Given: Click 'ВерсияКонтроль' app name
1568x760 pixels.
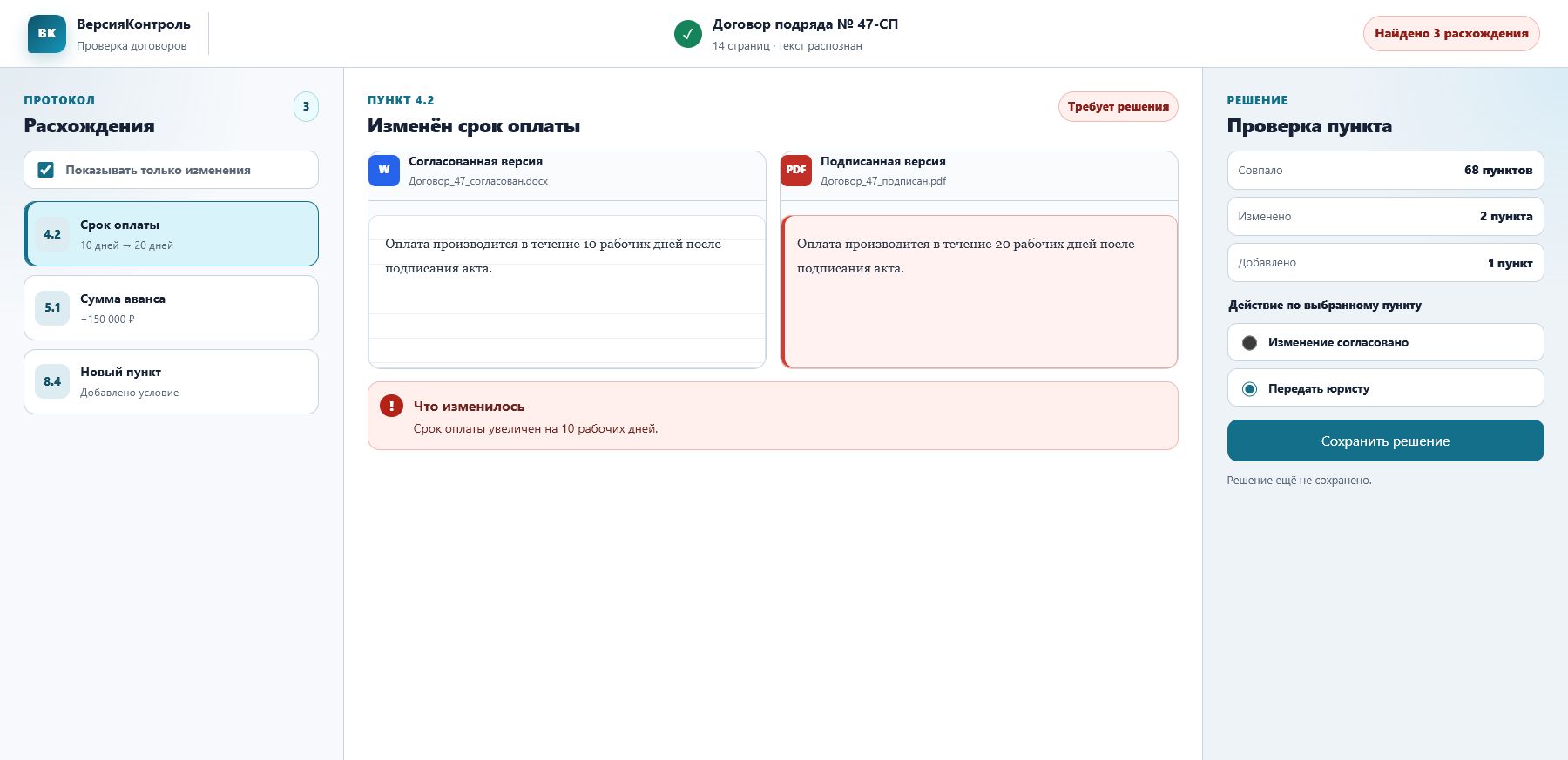Looking at the screenshot, I should tap(133, 24).
